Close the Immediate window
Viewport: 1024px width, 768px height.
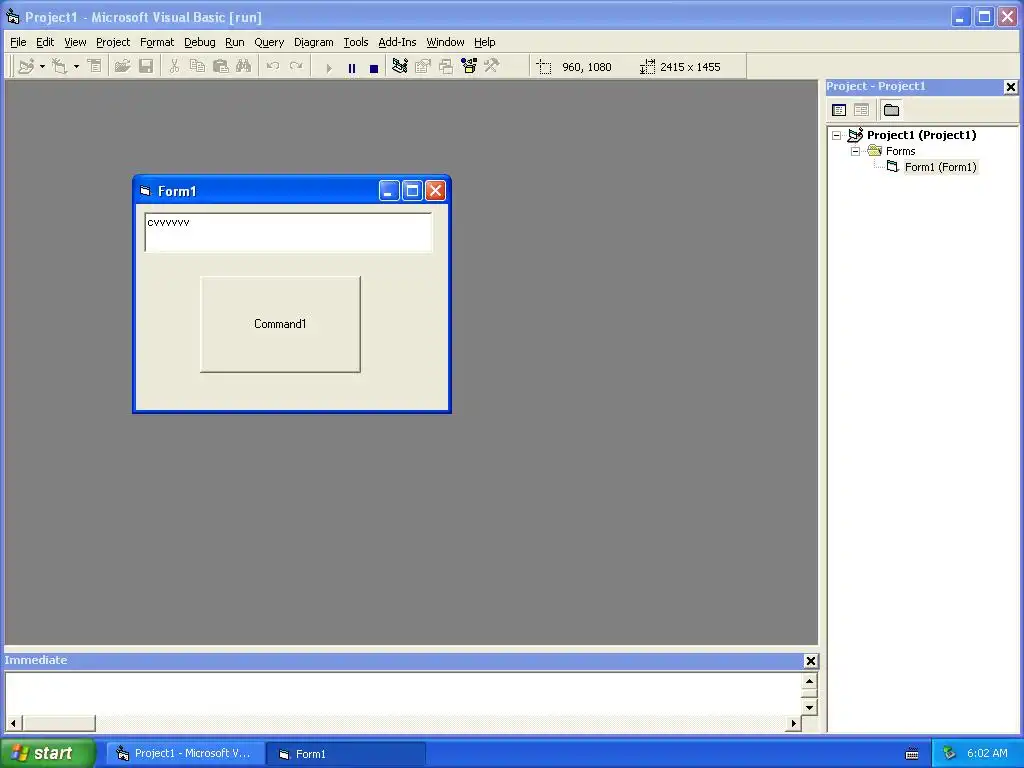pyautogui.click(x=810, y=661)
